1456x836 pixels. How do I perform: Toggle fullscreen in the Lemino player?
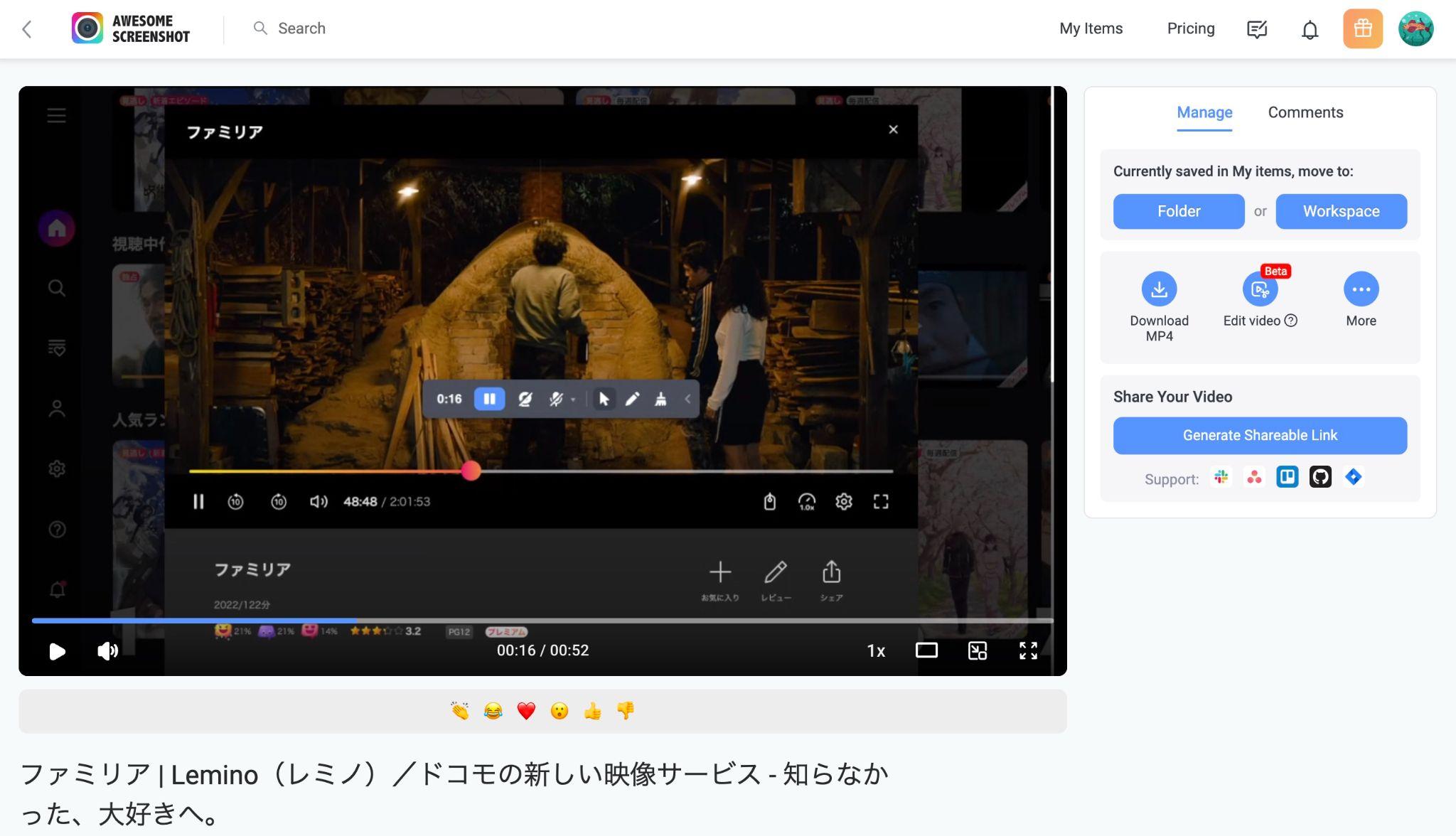click(x=881, y=502)
